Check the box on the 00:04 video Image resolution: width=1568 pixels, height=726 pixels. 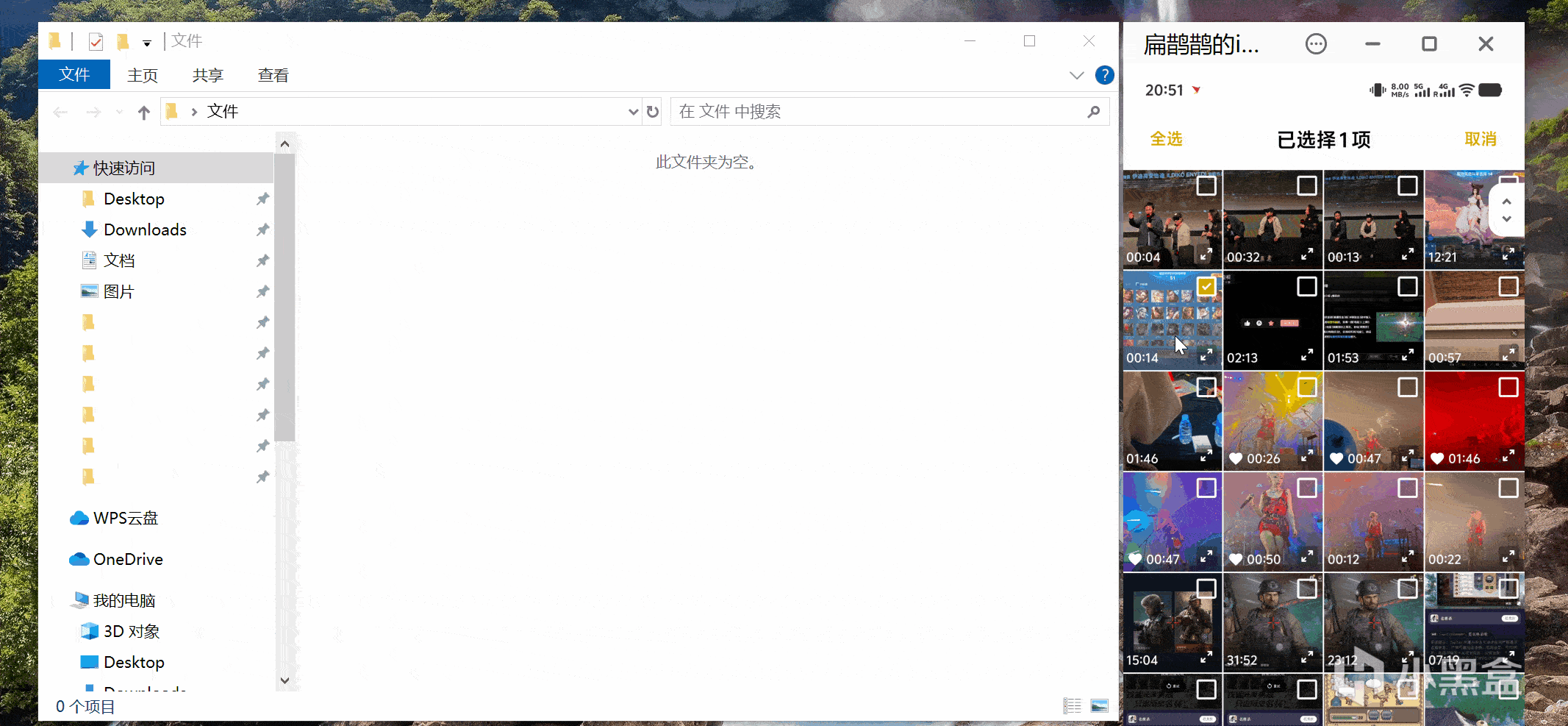pyautogui.click(x=1206, y=185)
